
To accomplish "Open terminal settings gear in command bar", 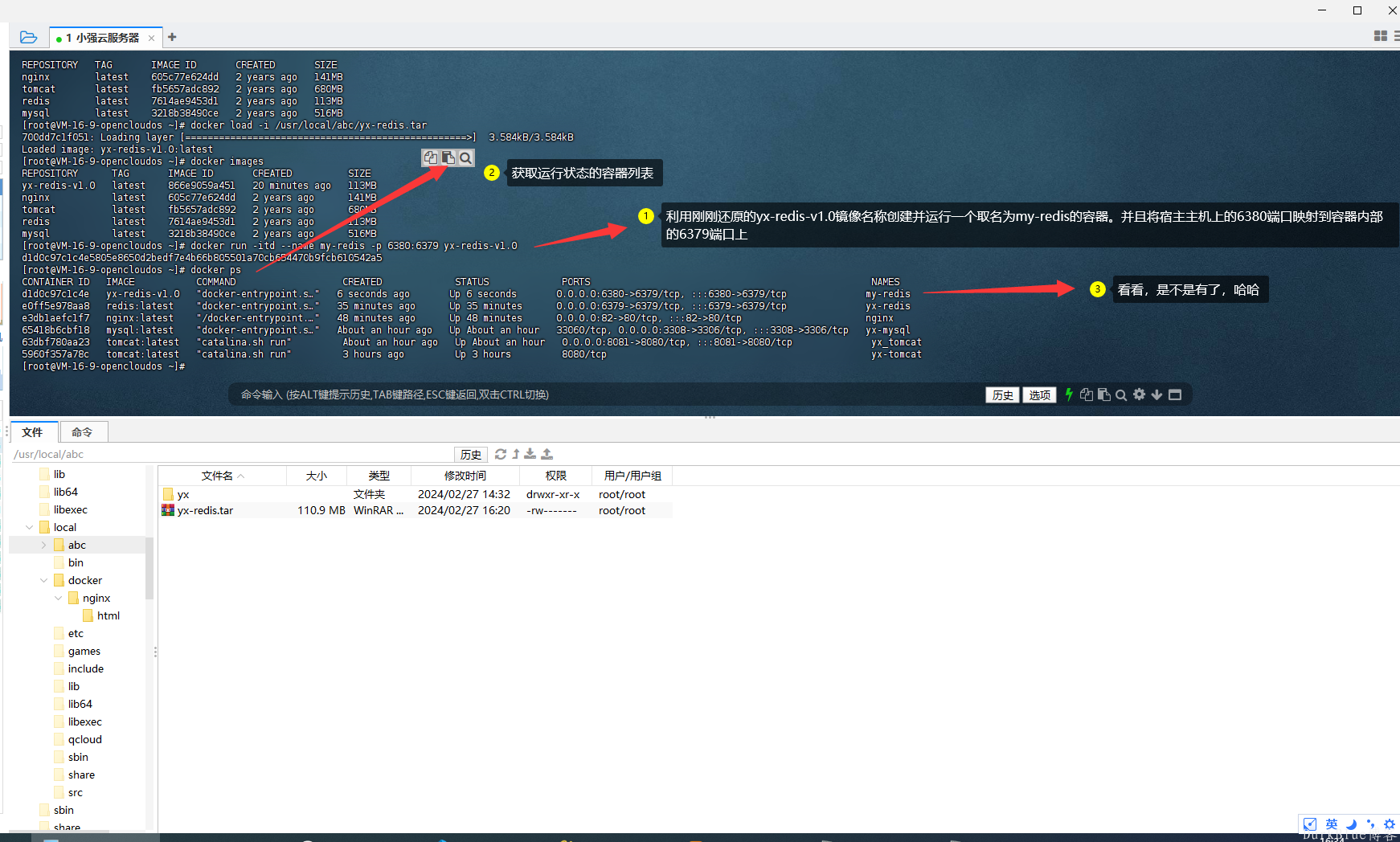I will coord(1139,394).
